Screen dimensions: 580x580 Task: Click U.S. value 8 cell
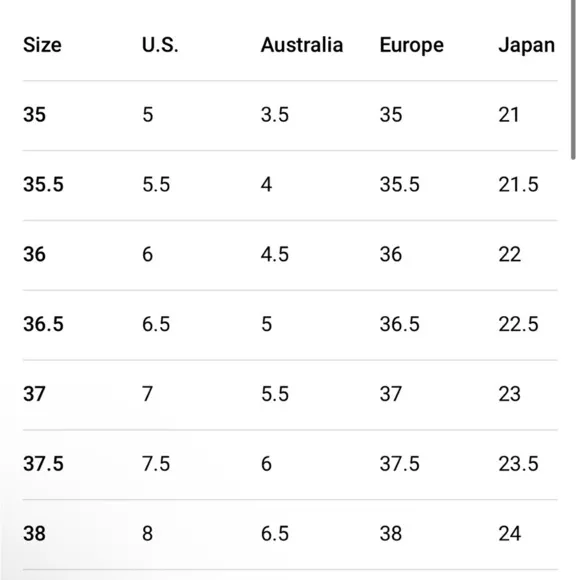pyautogui.click(x=147, y=534)
